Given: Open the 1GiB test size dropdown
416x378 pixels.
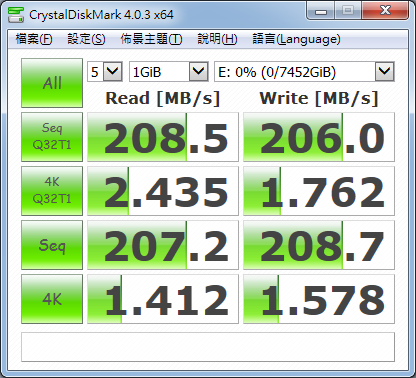Looking at the screenshot, I should coord(169,72).
